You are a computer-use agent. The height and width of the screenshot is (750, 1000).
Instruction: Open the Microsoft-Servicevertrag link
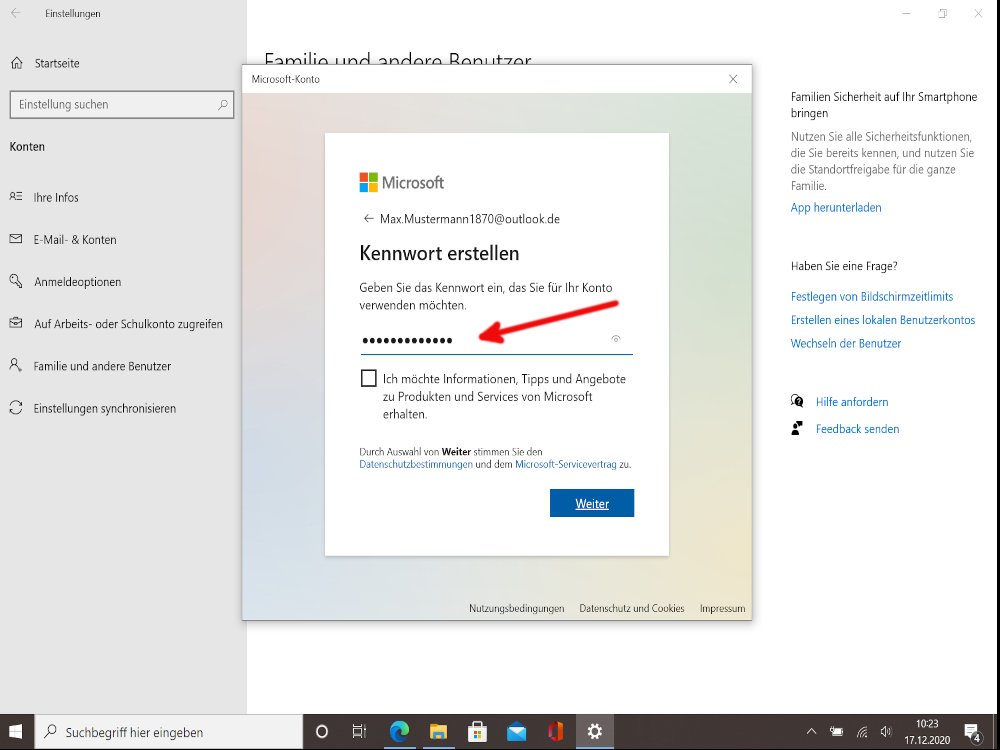566,465
